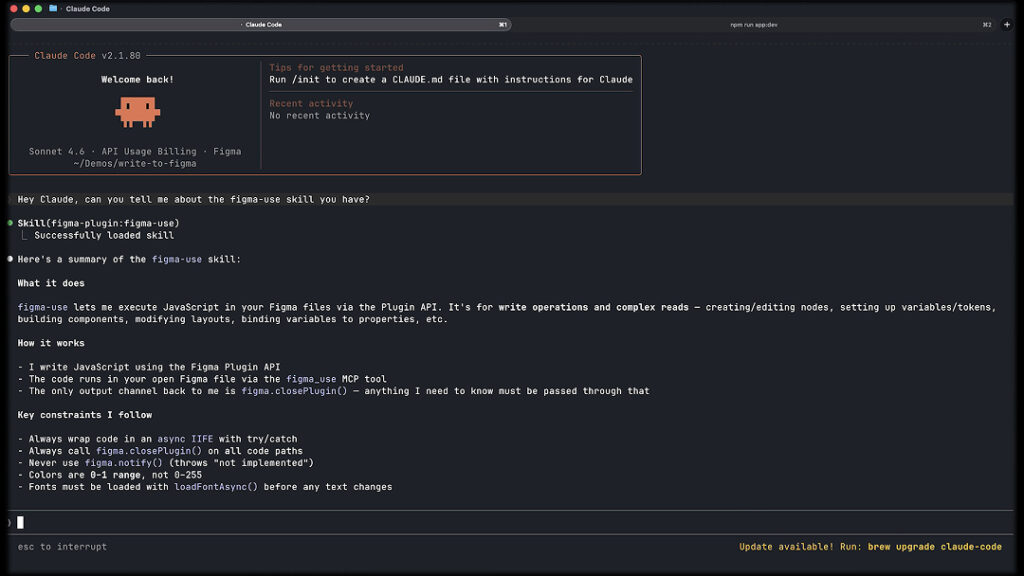
Task: Click the ~/Demos/write-to-figma directory path
Action: tap(135, 163)
